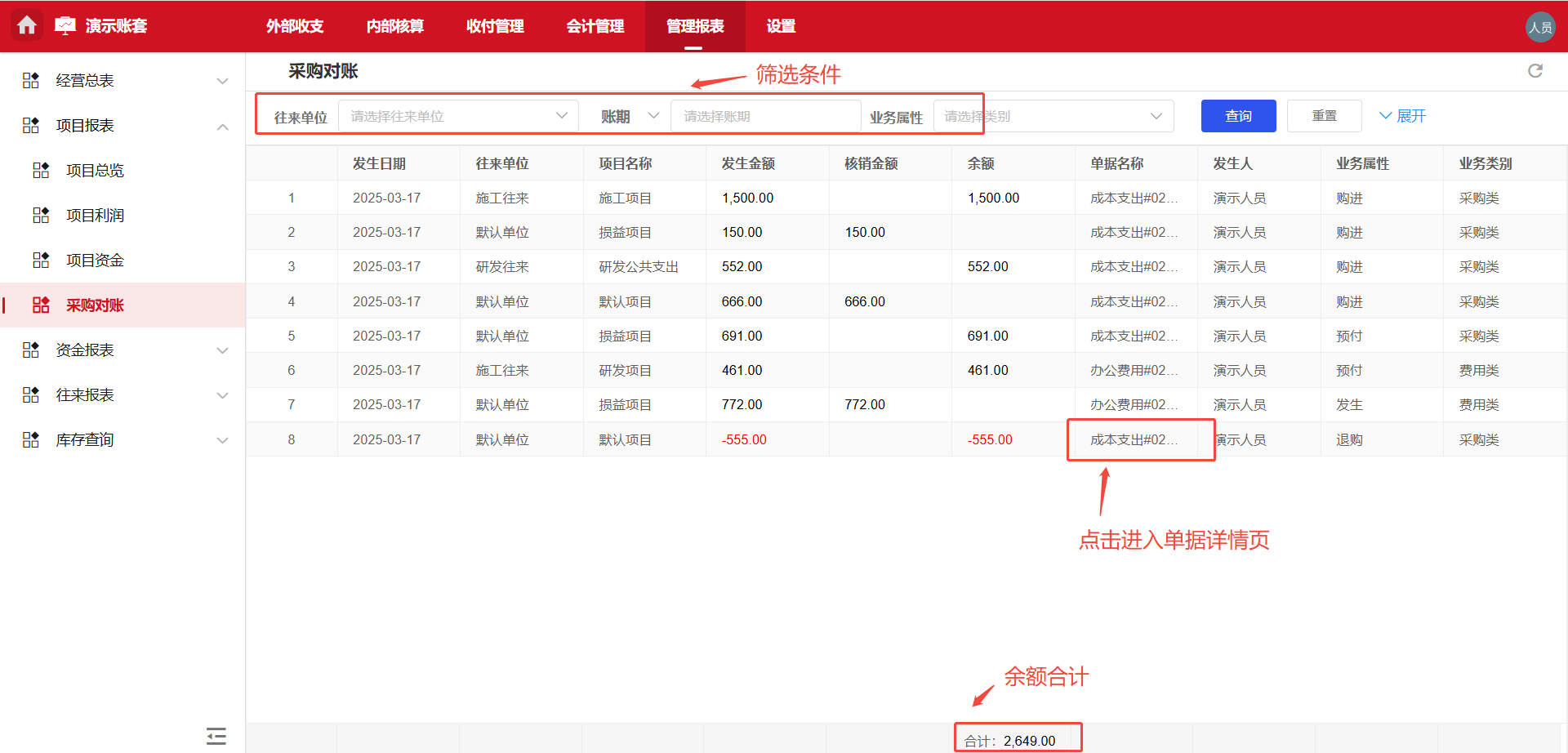1568x753 pixels.
Task: Expand the 往来报表 sidebar section
Action: (x=222, y=394)
